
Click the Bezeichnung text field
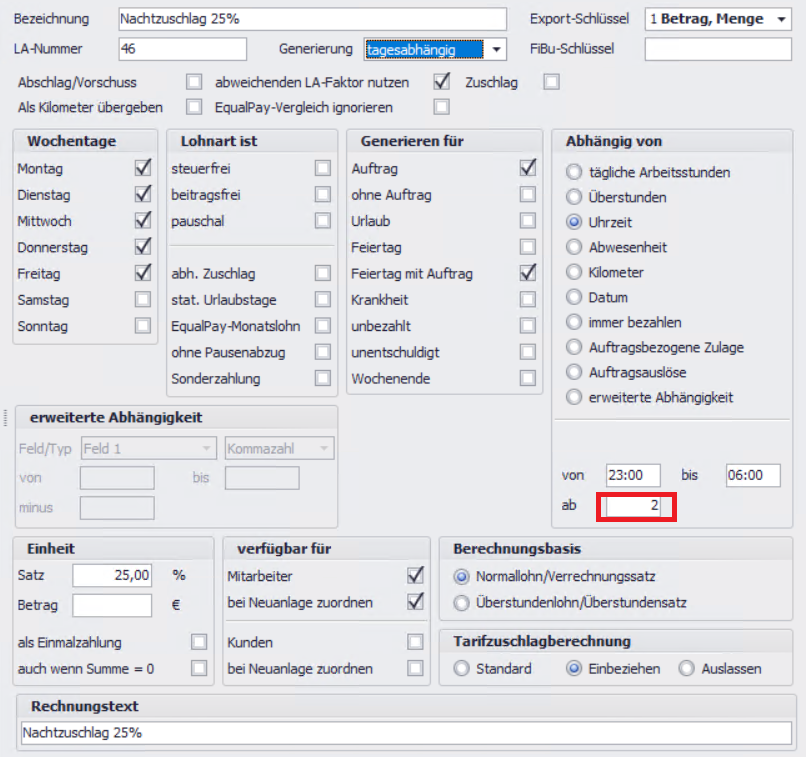pyautogui.click(x=312, y=19)
